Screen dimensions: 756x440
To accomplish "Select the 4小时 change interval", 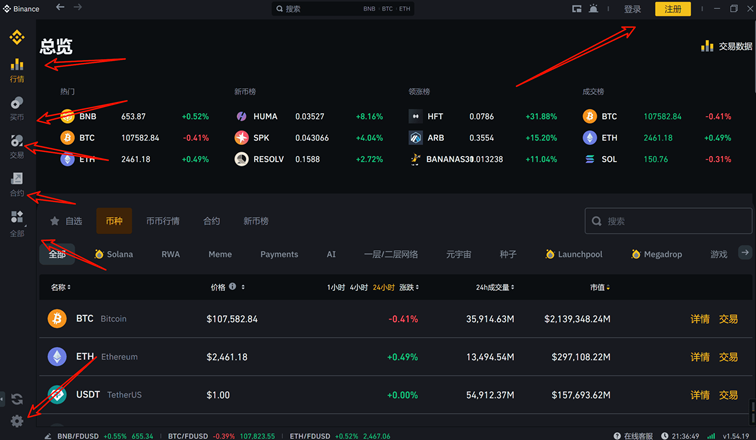I will [359, 287].
